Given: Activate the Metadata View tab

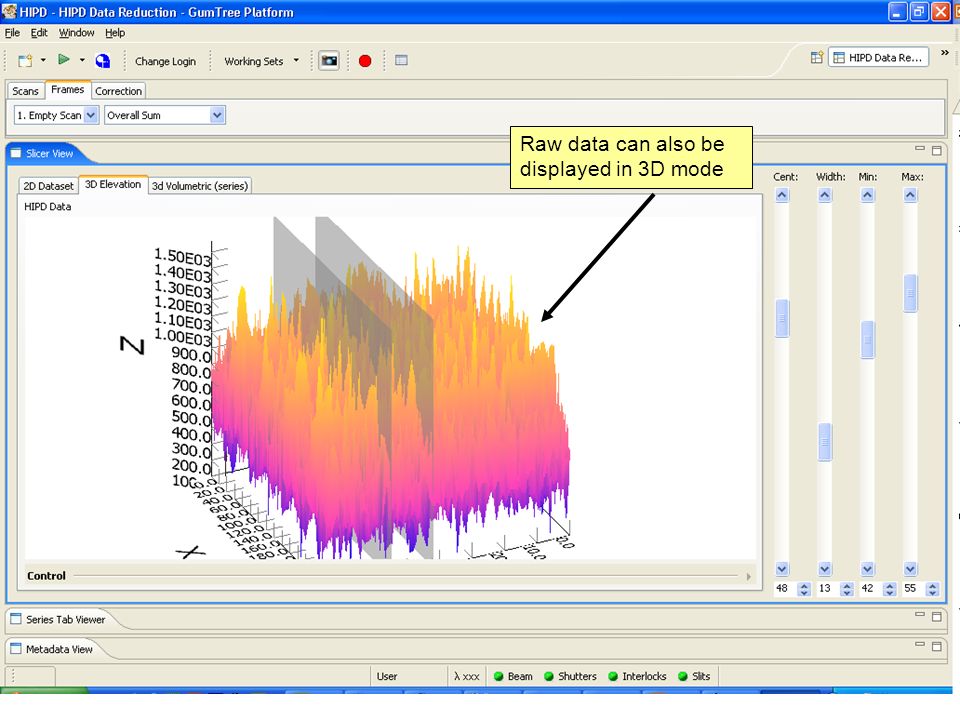Looking at the screenshot, I should pos(59,650).
